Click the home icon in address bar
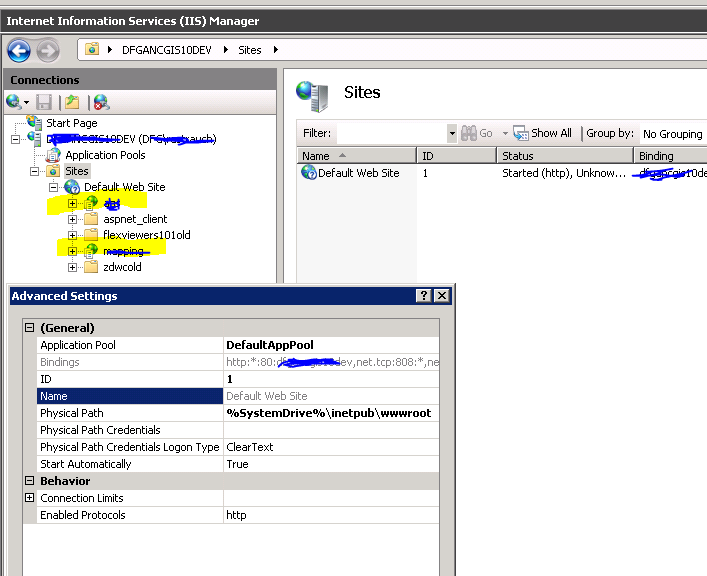The height and width of the screenshot is (576, 707). point(92,49)
